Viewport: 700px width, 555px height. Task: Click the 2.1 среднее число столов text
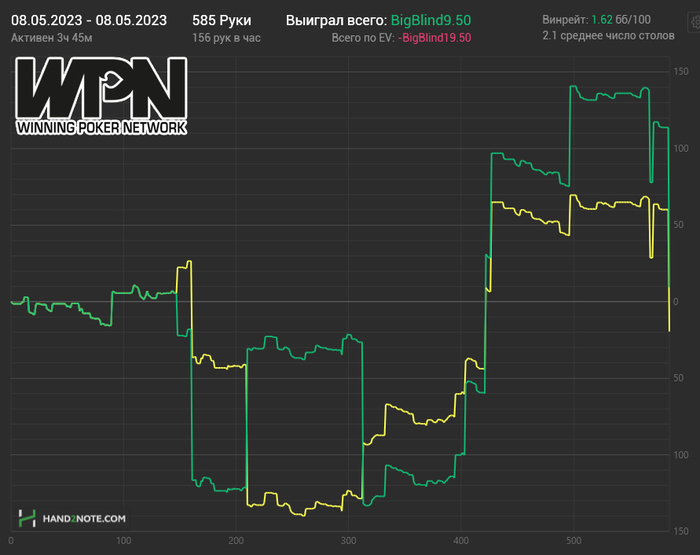click(608, 36)
